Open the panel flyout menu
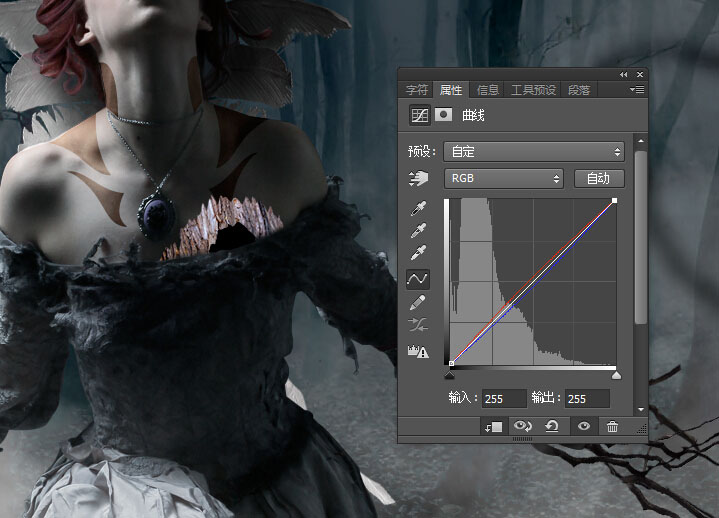719x518 pixels. coord(637,89)
